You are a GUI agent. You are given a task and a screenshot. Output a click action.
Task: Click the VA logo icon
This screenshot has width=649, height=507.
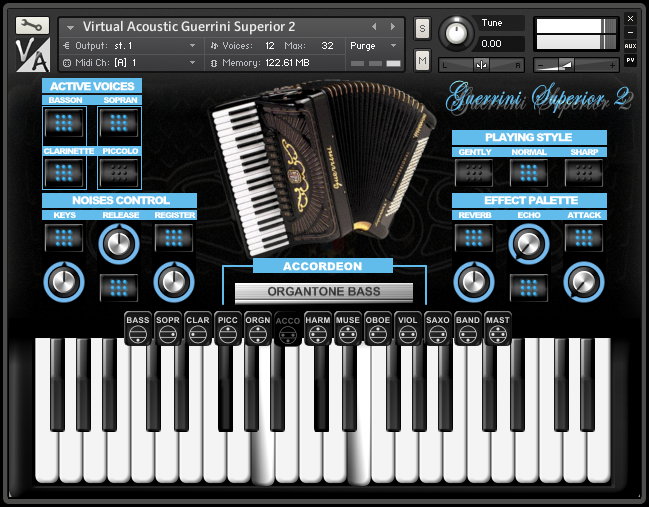33,55
